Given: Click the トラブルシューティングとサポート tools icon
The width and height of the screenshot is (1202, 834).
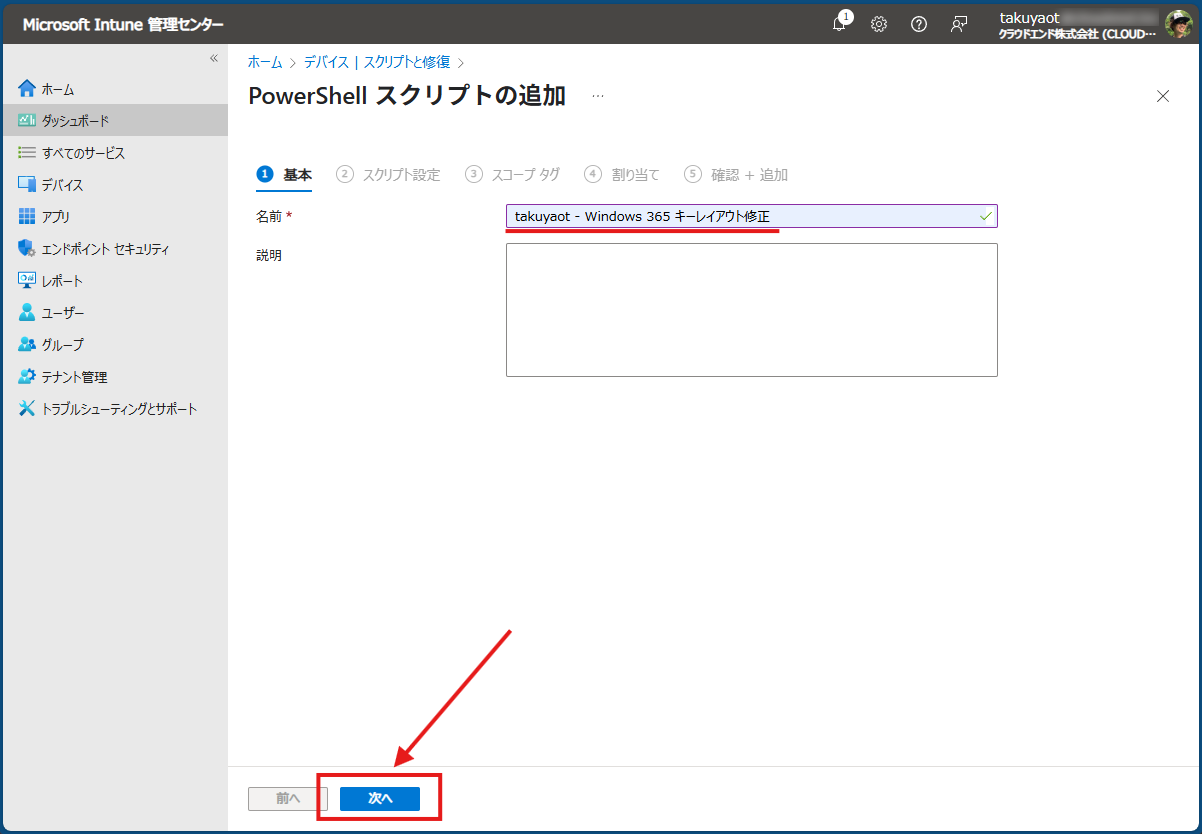Looking at the screenshot, I should point(27,409).
